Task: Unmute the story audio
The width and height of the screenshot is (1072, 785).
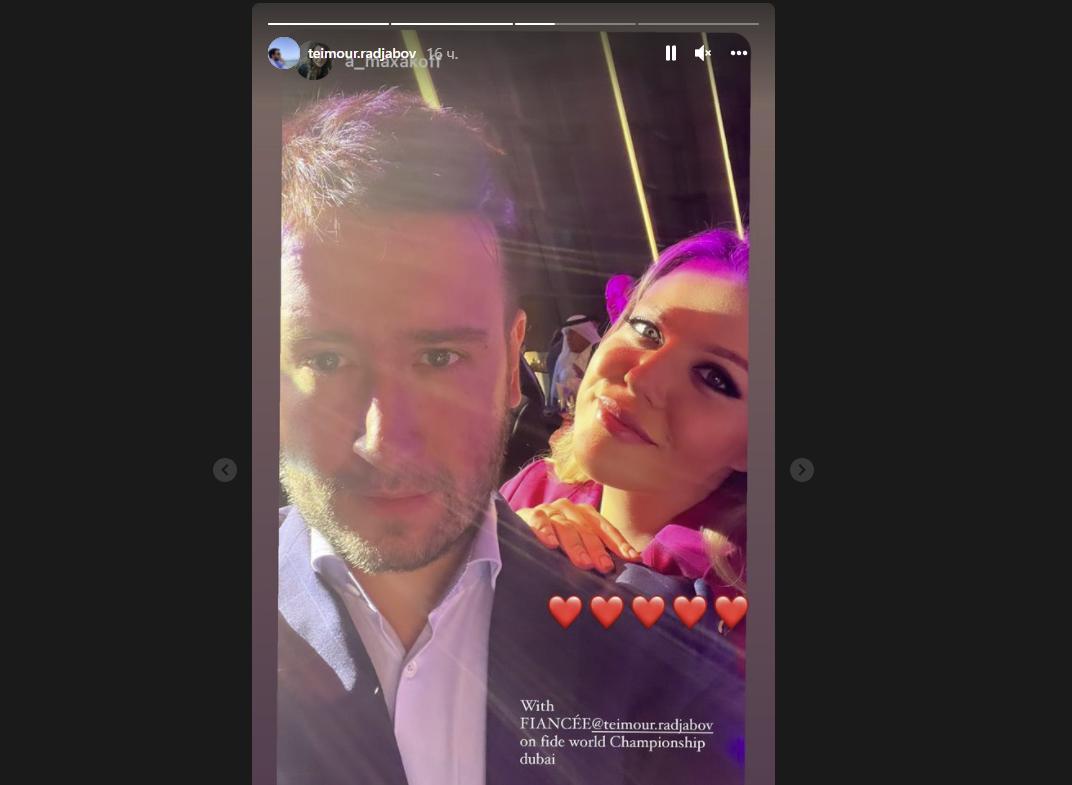Action: point(703,53)
